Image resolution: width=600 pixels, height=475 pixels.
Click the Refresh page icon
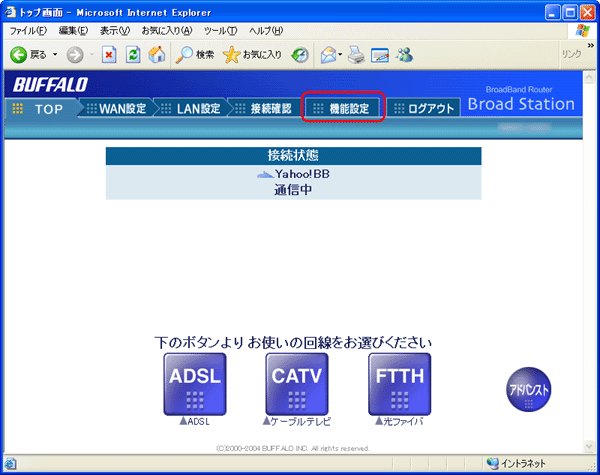click(x=133, y=55)
